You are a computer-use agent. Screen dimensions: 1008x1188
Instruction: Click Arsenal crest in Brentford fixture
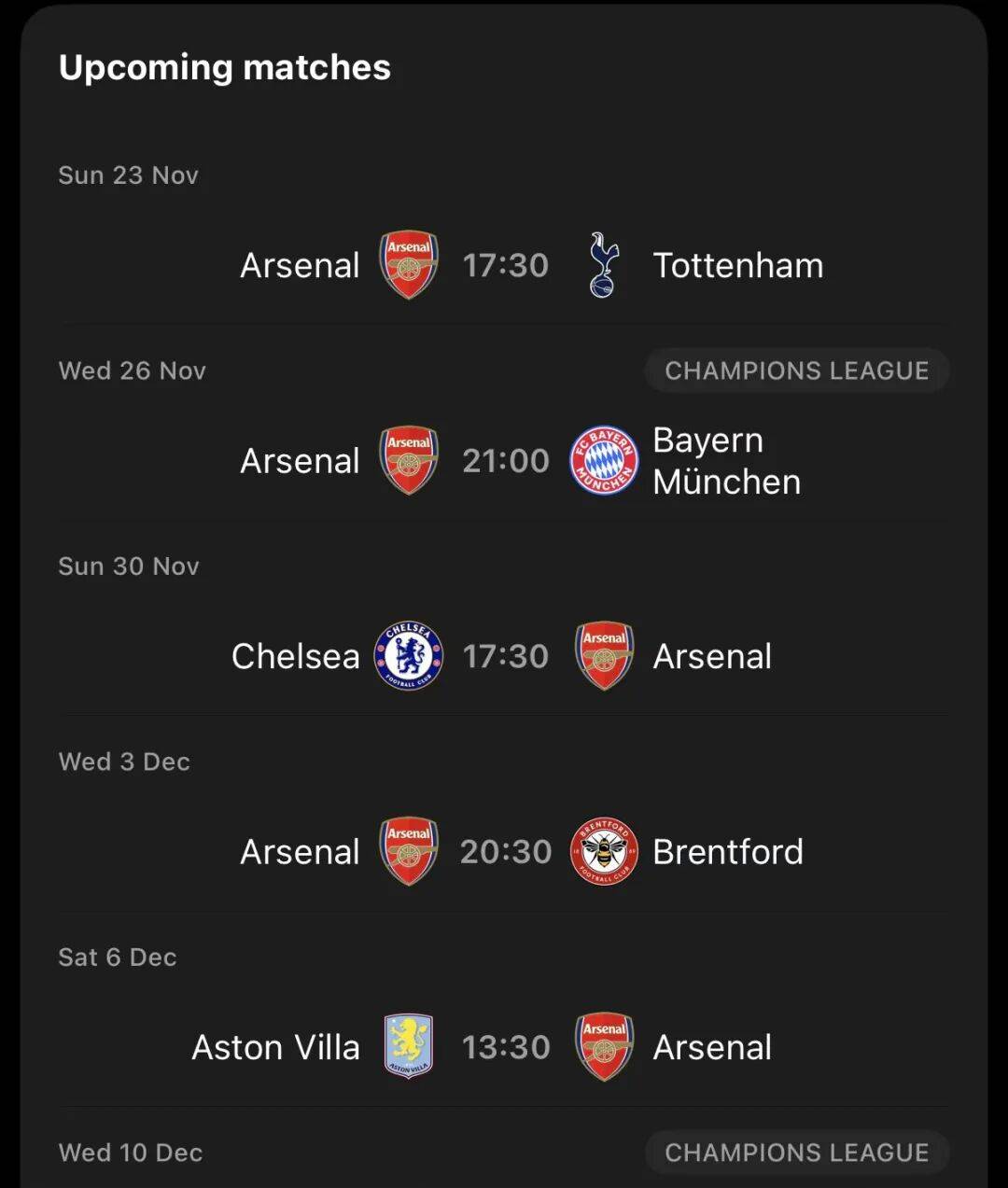[409, 852]
